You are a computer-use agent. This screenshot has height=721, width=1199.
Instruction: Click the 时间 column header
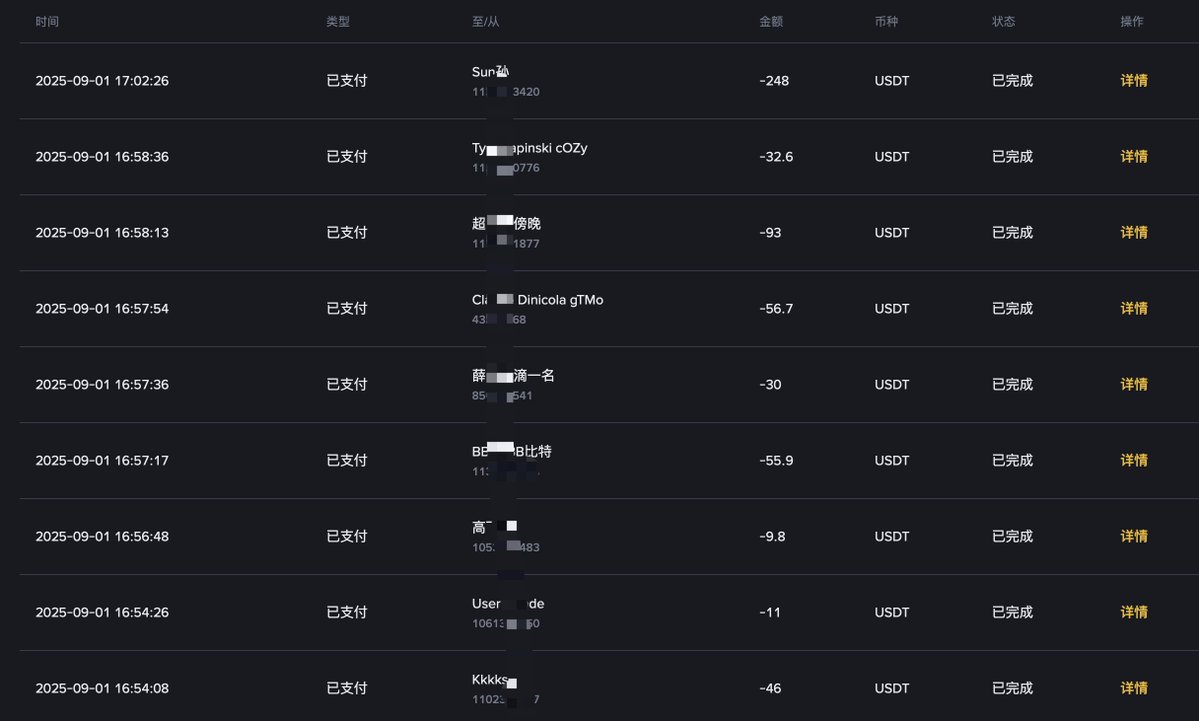pyautogui.click(x=47, y=21)
